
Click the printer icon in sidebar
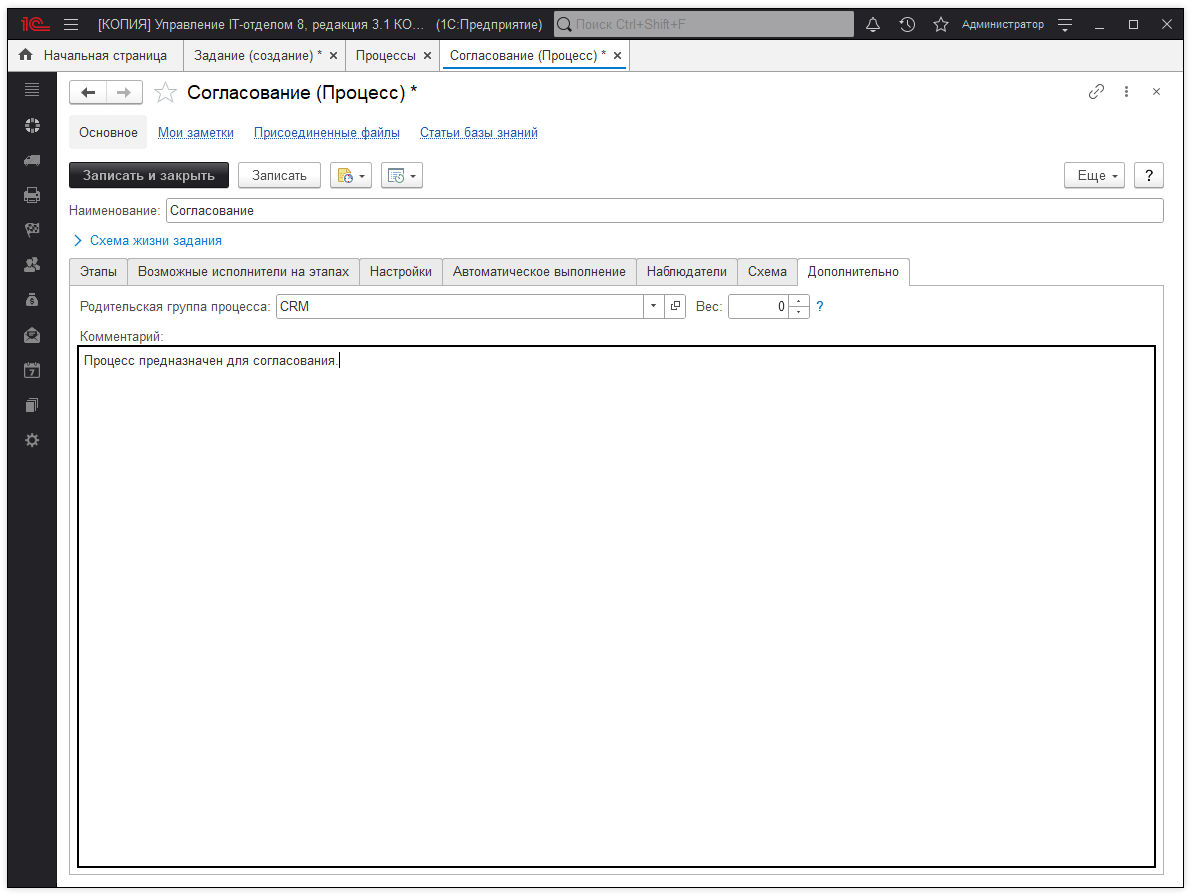(x=32, y=195)
